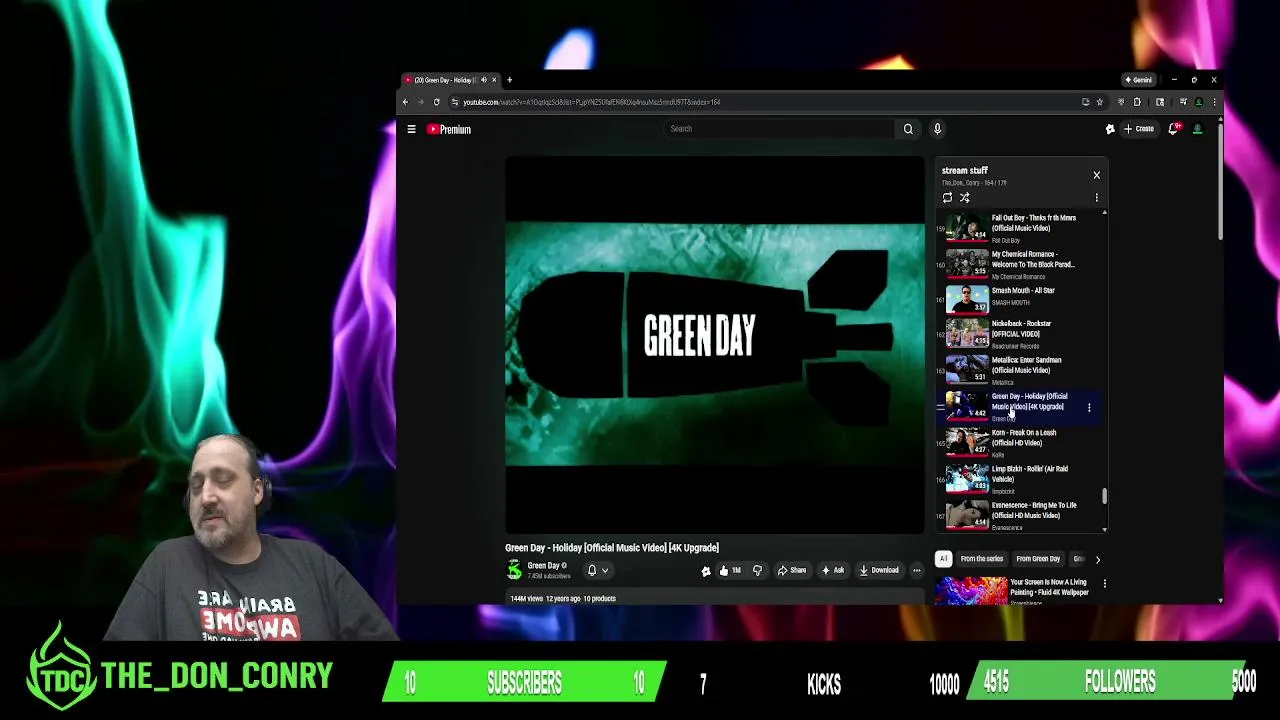Image resolution: width=1280 pixels, height=720 pixels.
Task: Click the Green Day video player
Action: click(x=715, y=344)
